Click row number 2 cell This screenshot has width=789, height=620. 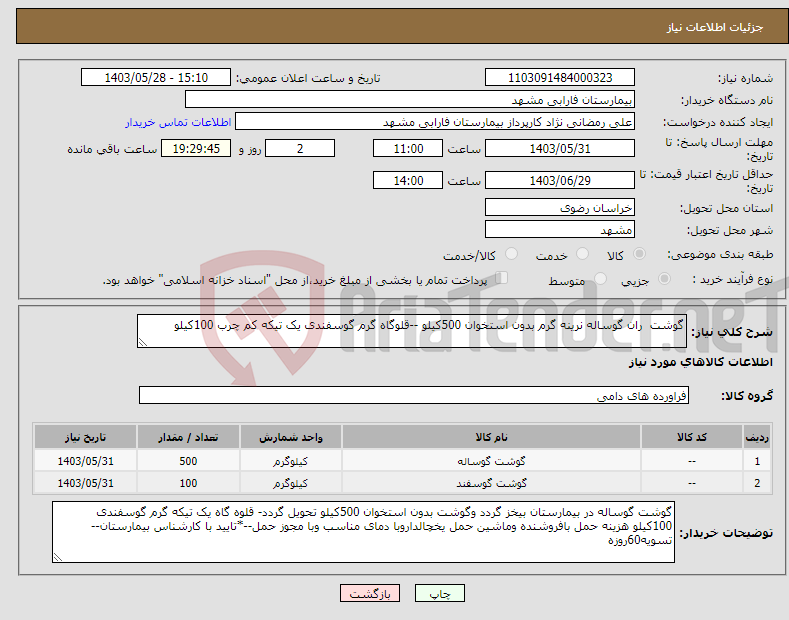(757, 483)
